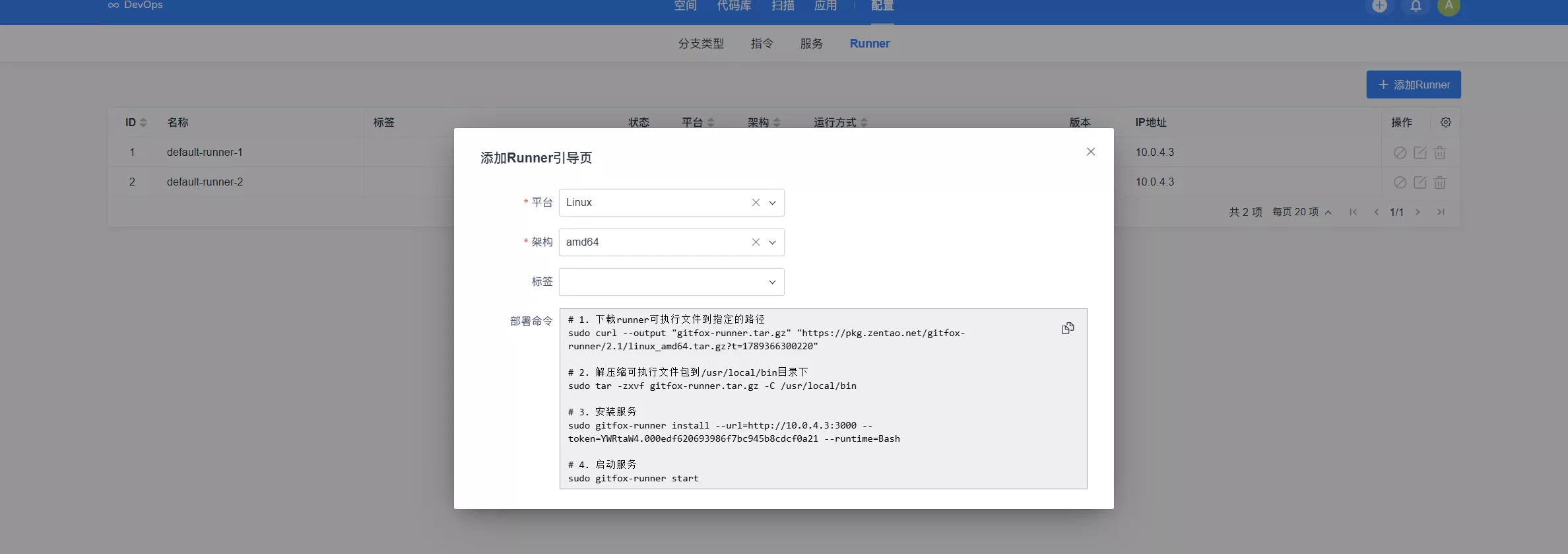This screenshot has width=1568, height=554.
Task: Open the 标签 dropdown
Action: 672,282
